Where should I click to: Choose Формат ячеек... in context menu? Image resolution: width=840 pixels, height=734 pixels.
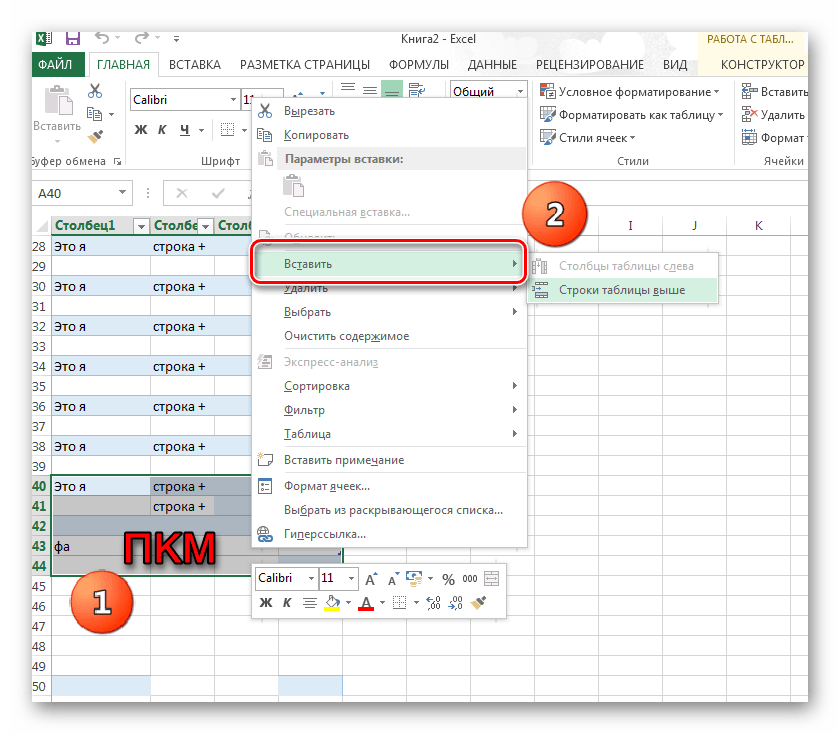pos(326,486)
